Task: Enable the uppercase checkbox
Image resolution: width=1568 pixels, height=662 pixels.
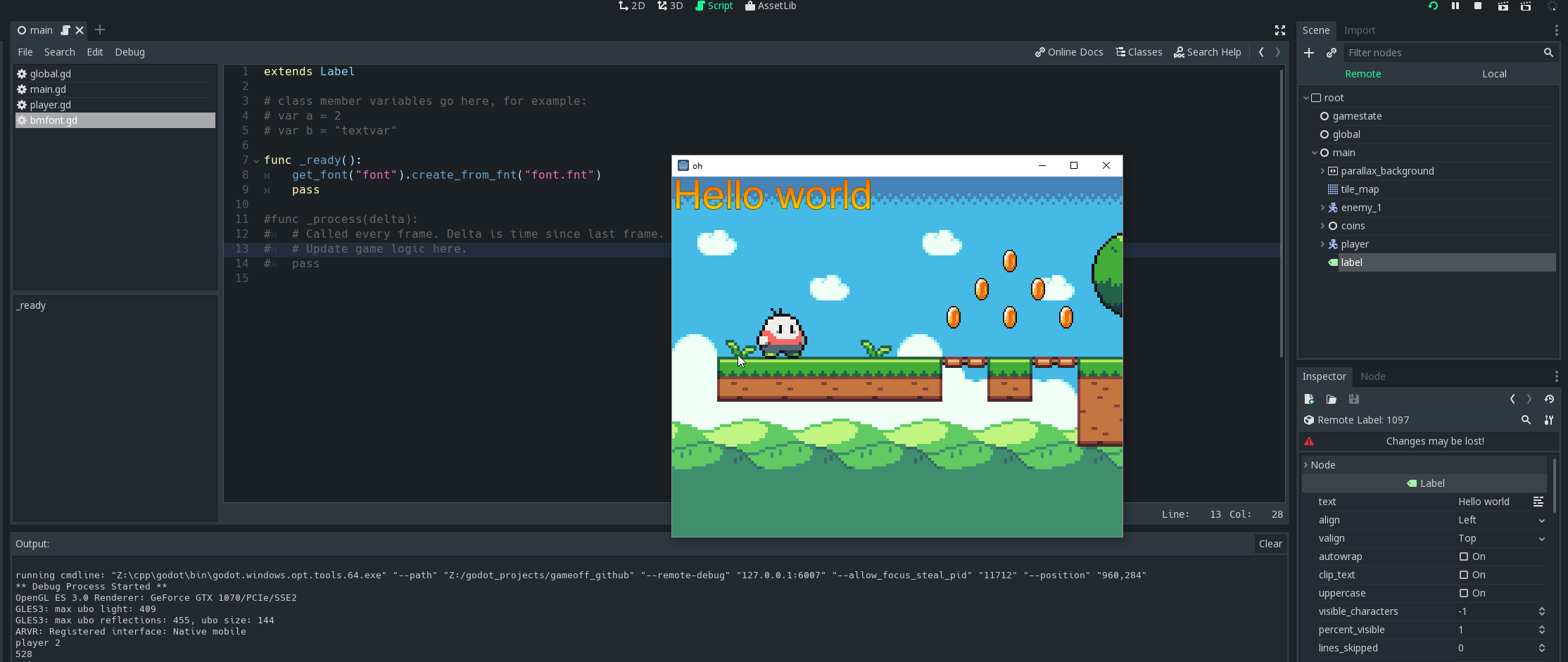Action: (1464, 593)
